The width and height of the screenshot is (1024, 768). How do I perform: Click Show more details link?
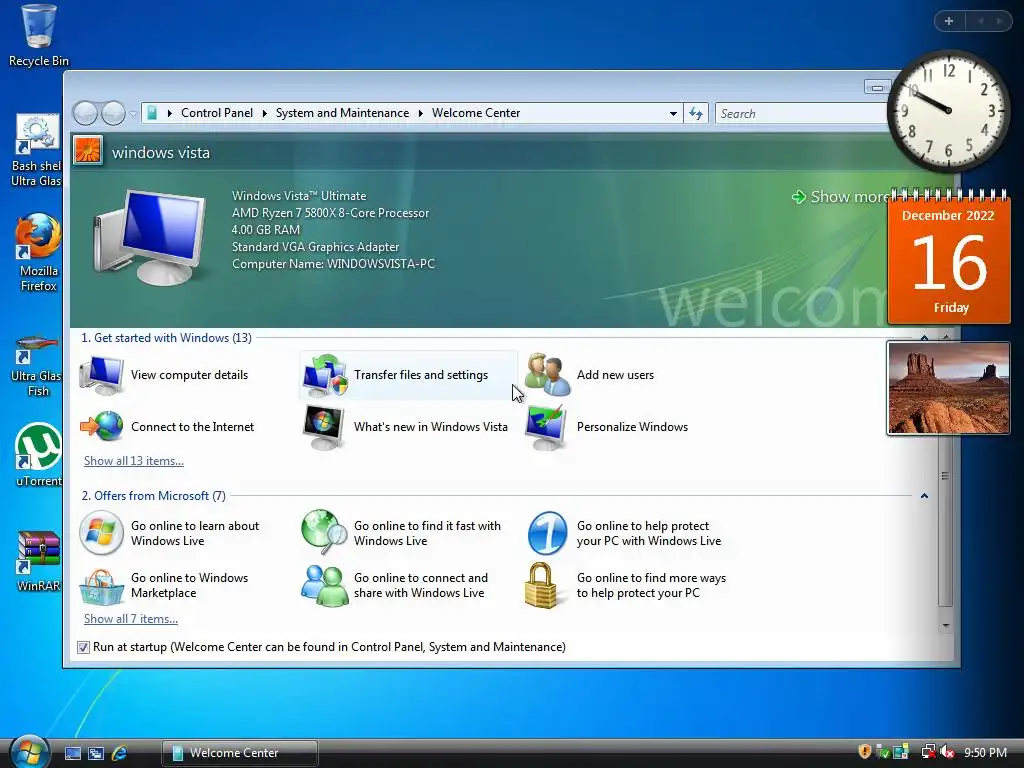tap(839, 197)
